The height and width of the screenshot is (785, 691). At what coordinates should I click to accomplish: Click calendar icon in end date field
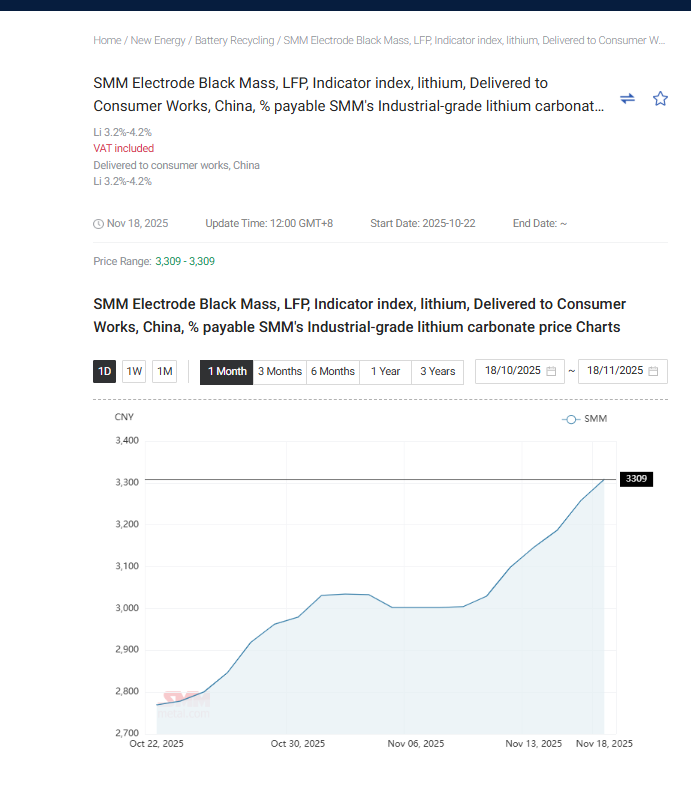653,371
